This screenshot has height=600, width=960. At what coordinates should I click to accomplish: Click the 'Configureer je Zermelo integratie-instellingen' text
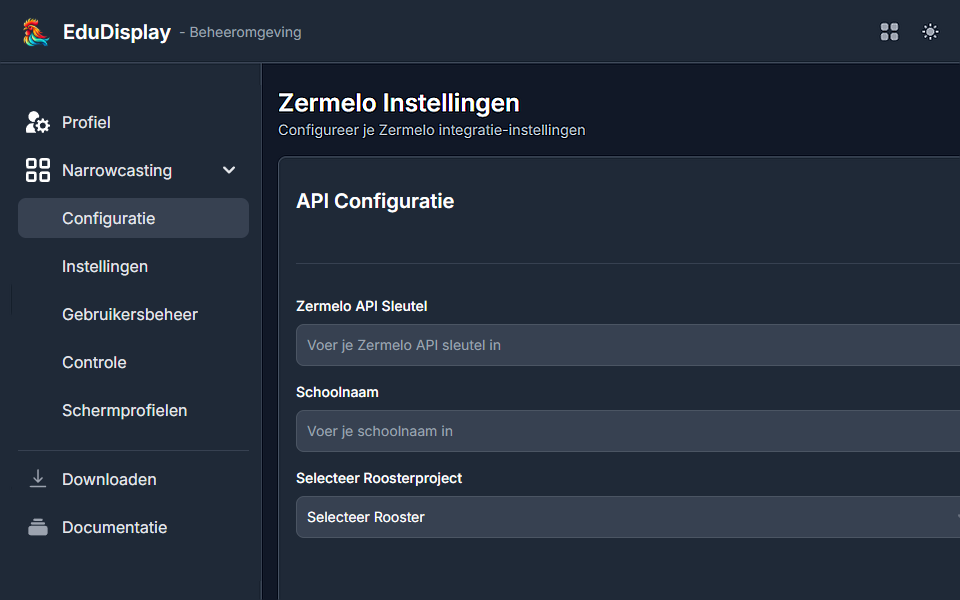(432, 130)
